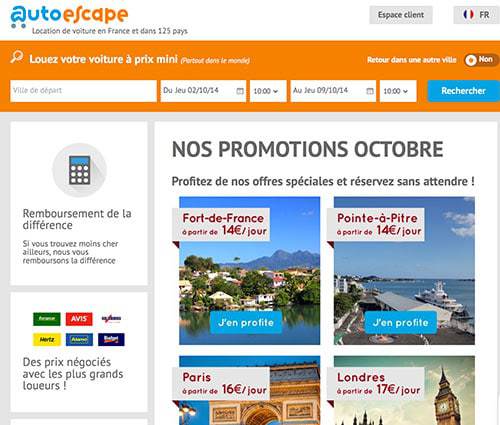
Task: Open the Espace client menu
Action: pos(401,15)
